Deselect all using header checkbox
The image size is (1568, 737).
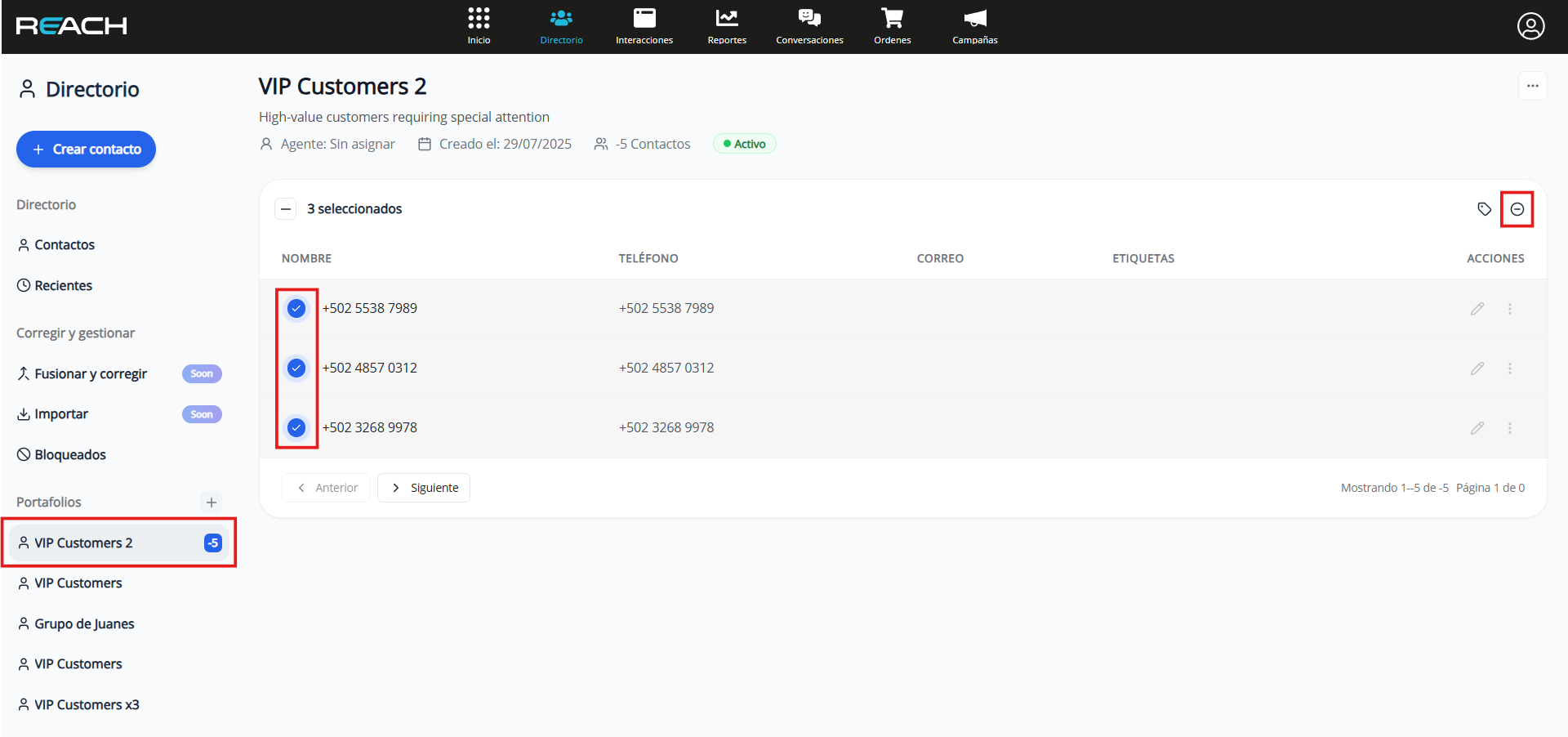coord(286,209)
